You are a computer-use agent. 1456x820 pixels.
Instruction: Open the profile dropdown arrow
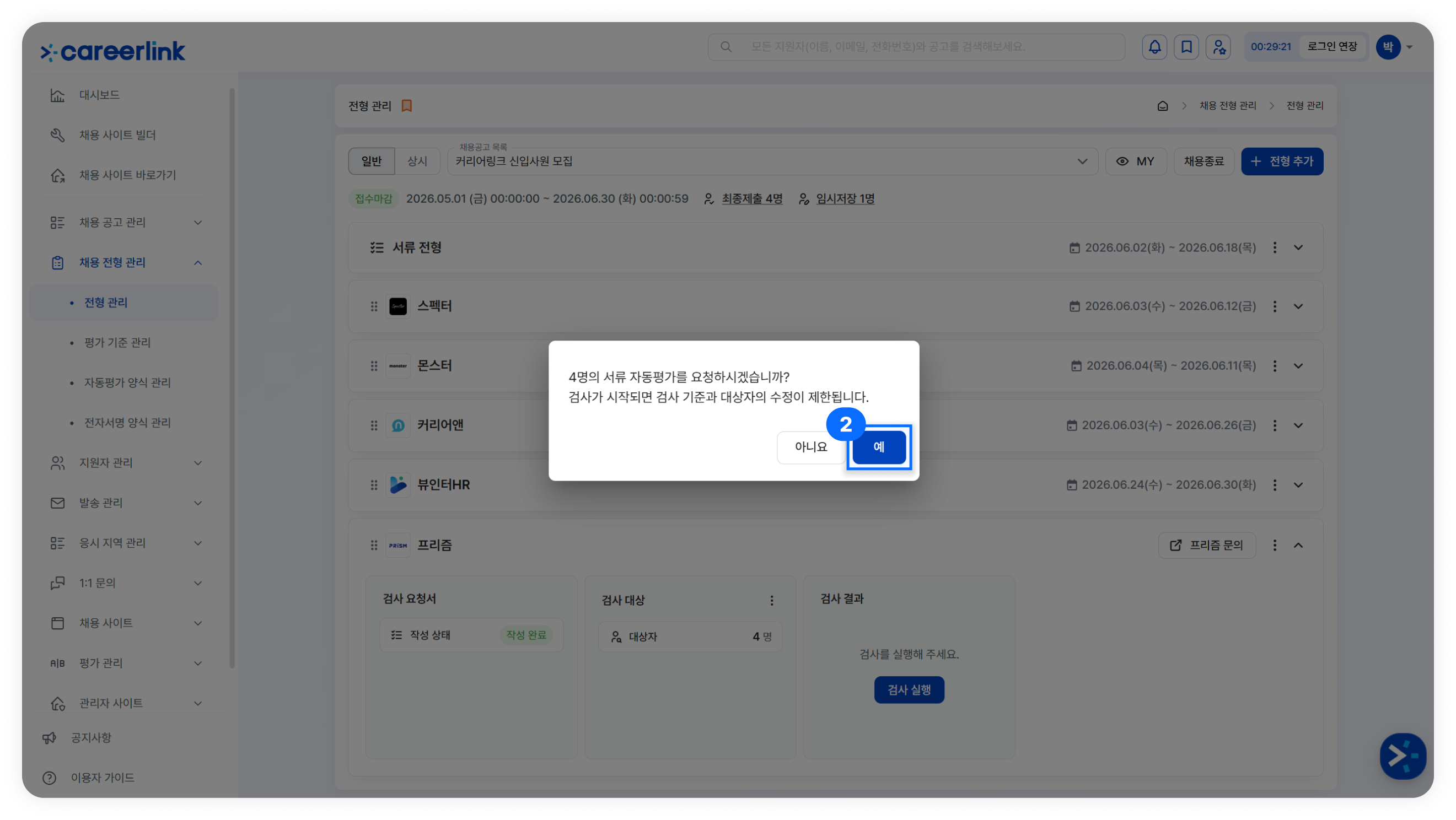pos(1409,47)
